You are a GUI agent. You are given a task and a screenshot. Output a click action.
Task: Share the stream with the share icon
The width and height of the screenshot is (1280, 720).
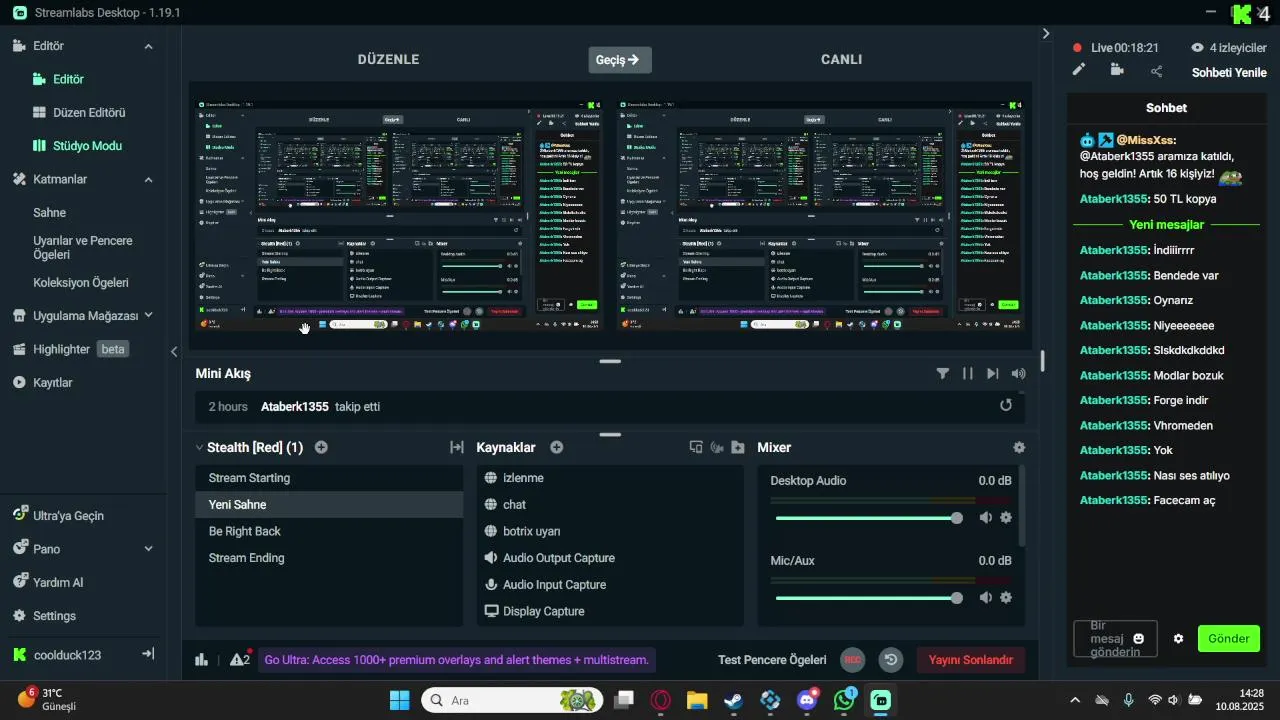[1157, 71]
